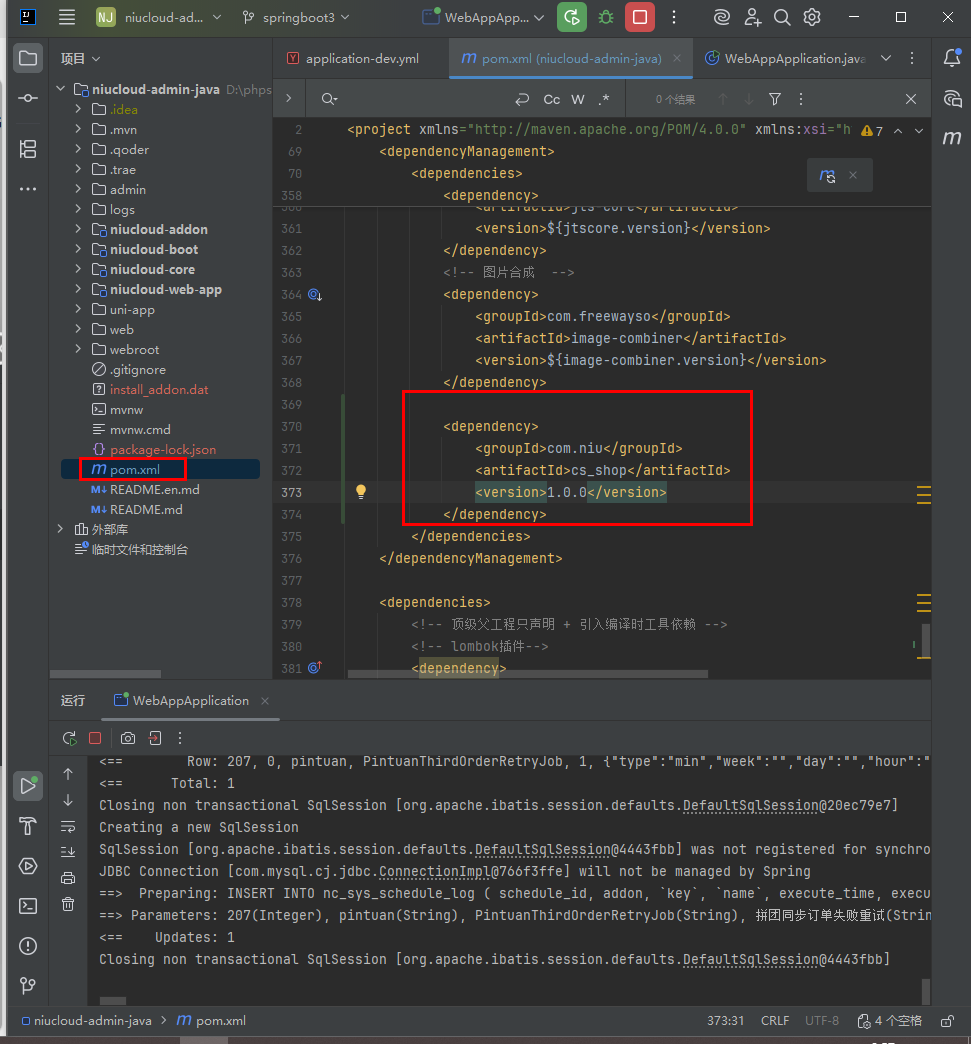Load Maven changes floating icon in editor
This screenshot has width=971, height=1044.
click(827, 175)
